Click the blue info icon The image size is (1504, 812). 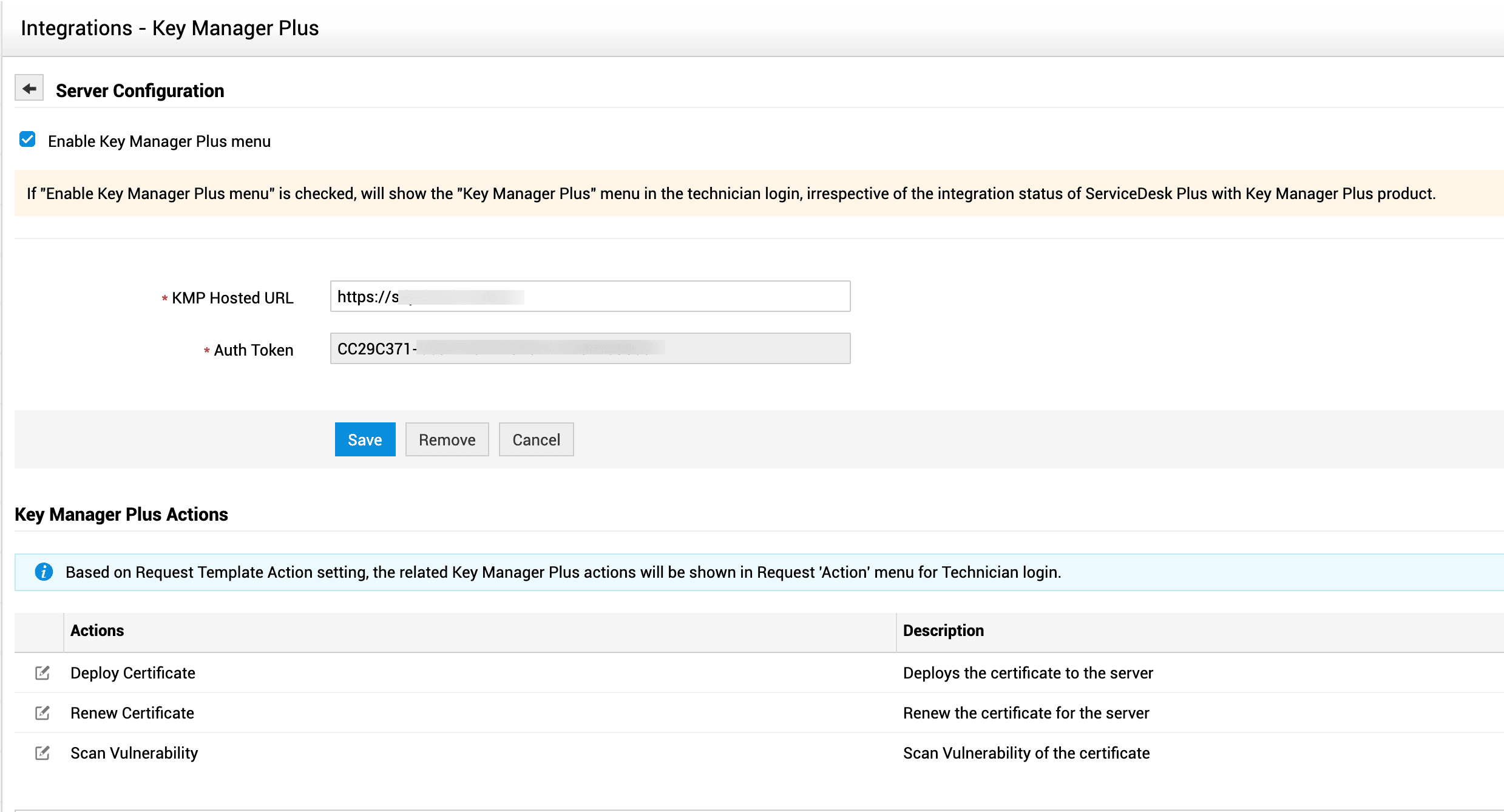tap(44, 572)
